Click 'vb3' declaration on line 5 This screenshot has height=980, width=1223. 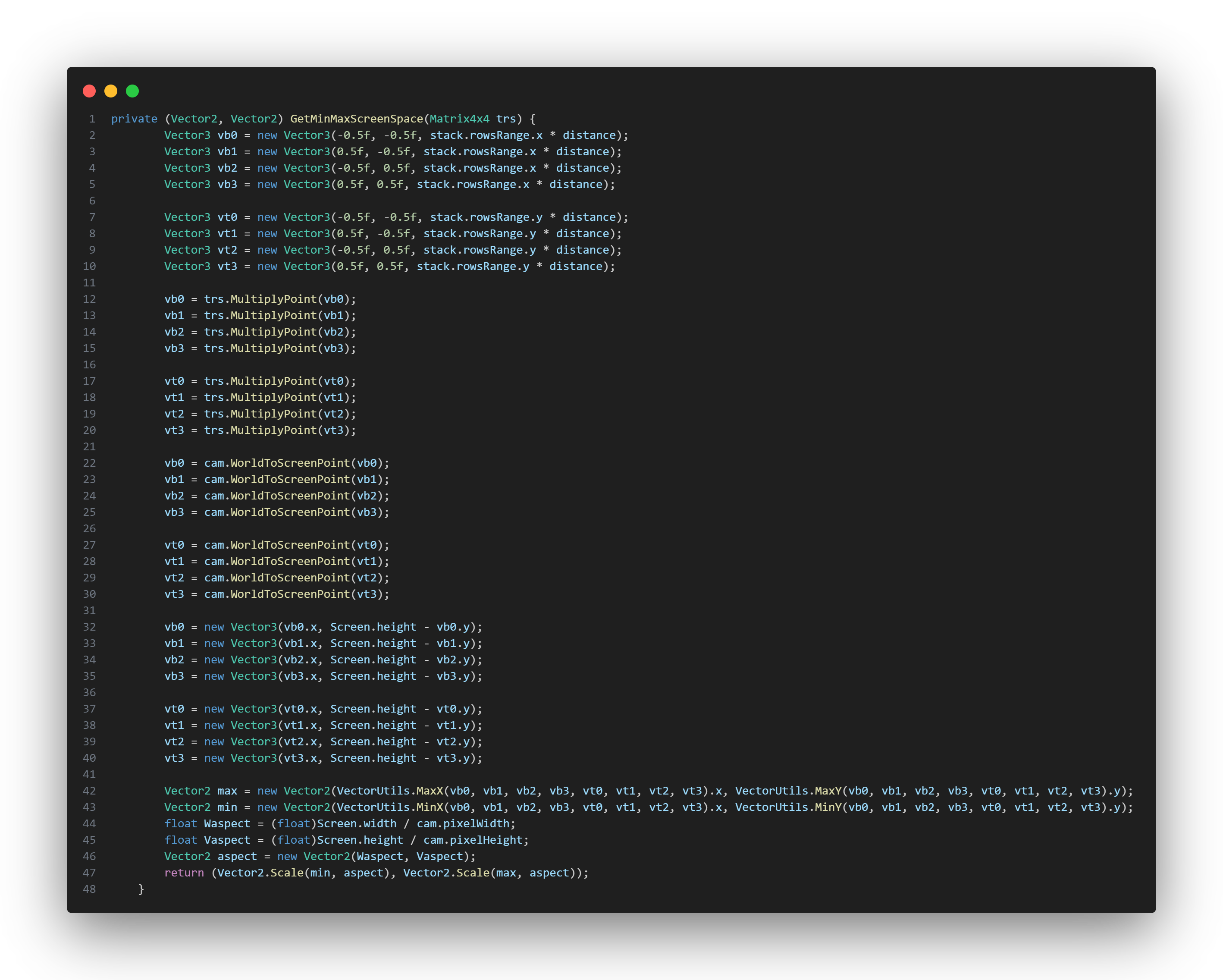227,185
